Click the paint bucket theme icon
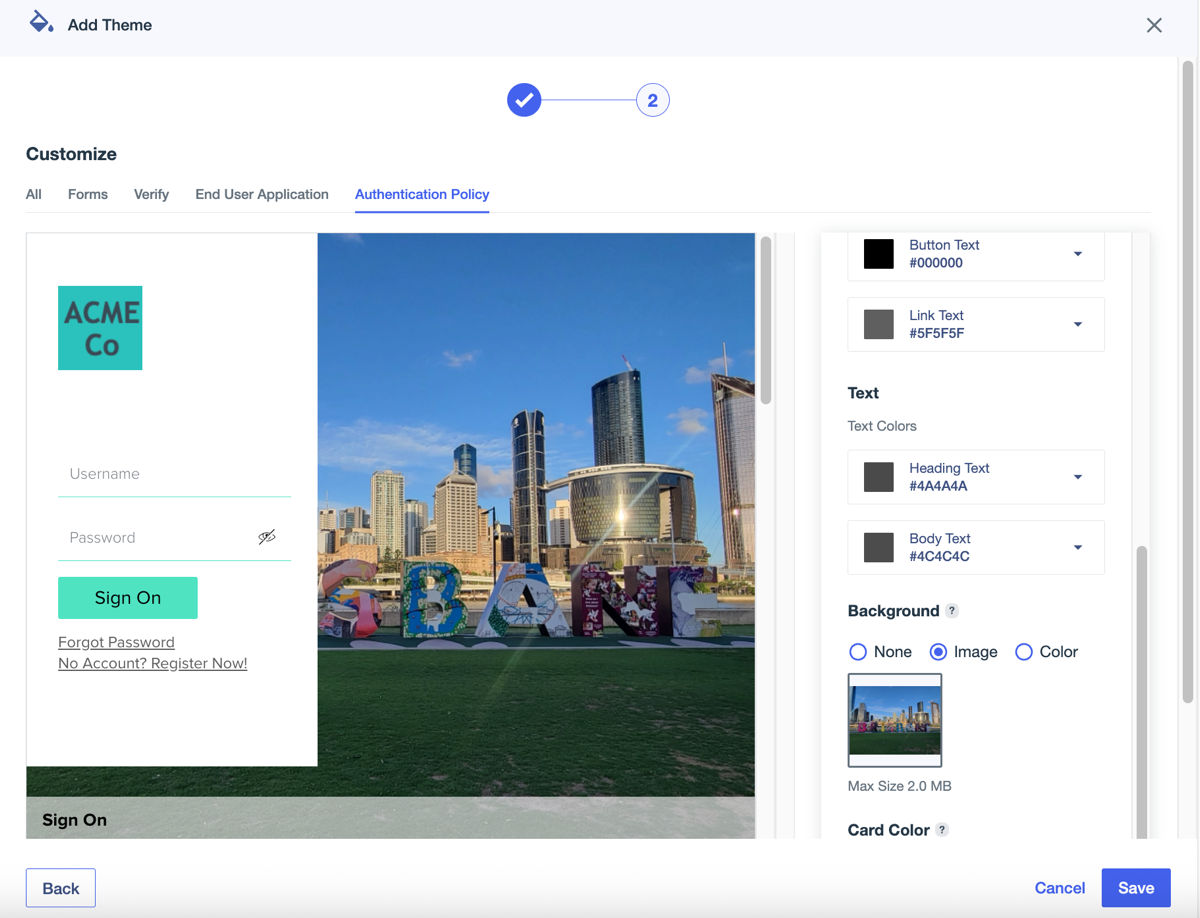 coord(40,23)
